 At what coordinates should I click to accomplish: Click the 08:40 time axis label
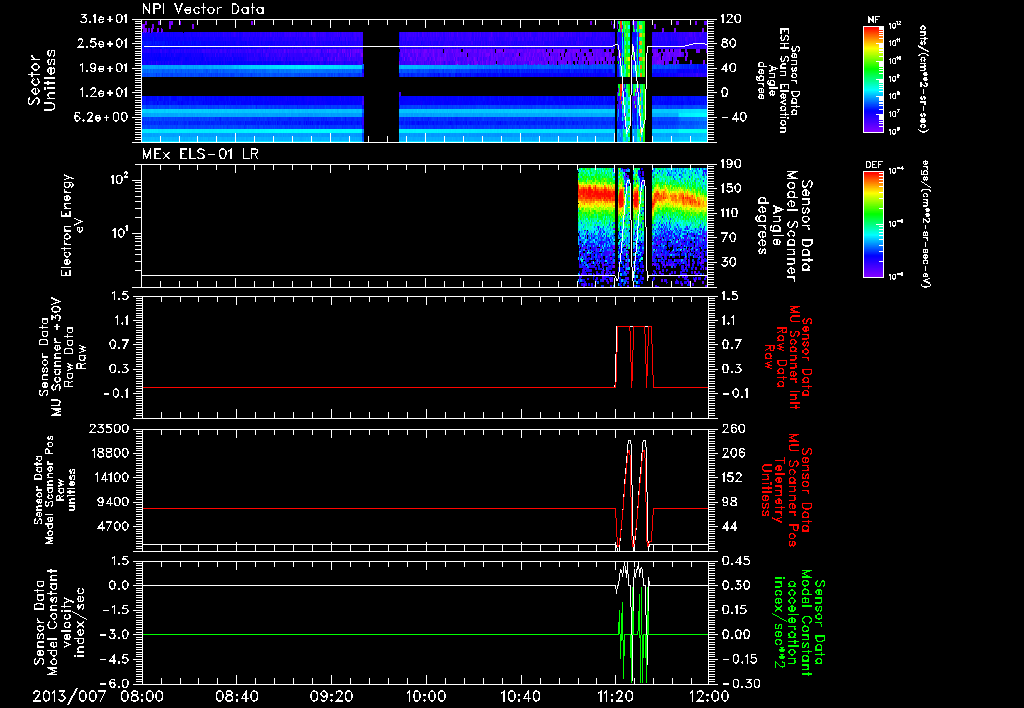[x=237, y=695]
